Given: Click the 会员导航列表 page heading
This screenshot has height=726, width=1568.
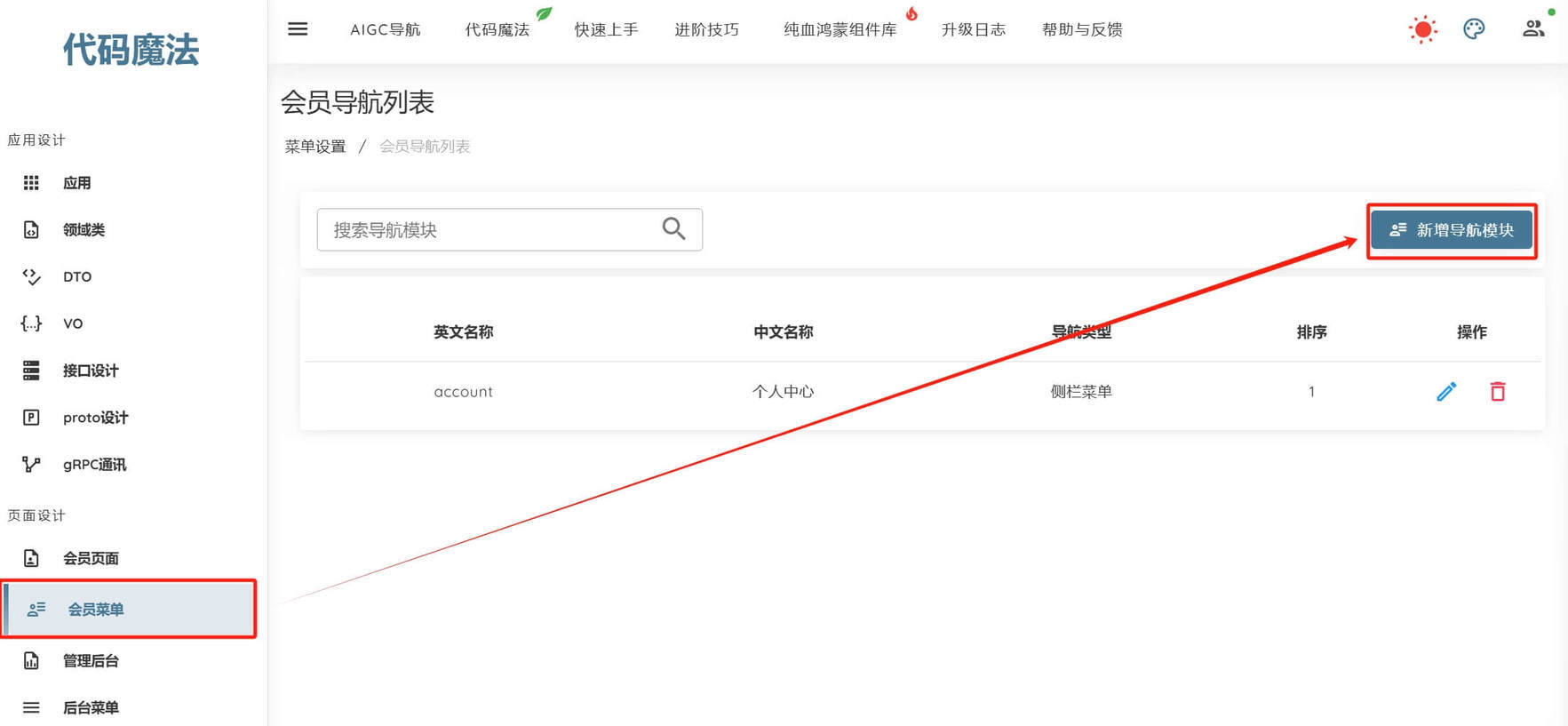Looking at the screenshot, I should pyautogui.click(x=357, y=102).
